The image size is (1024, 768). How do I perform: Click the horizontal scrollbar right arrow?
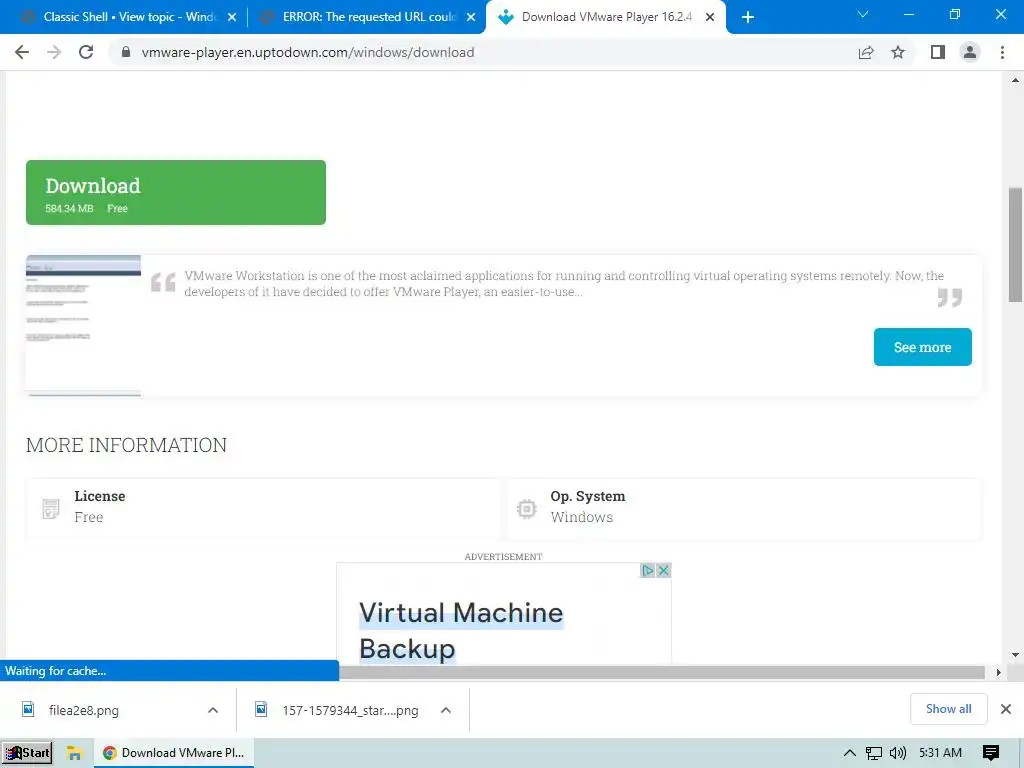[x=998, y=672]
